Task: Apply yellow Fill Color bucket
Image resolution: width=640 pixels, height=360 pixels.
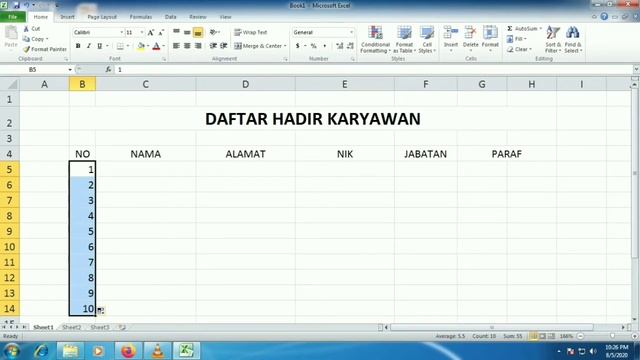Action: (x=141, y=46)
